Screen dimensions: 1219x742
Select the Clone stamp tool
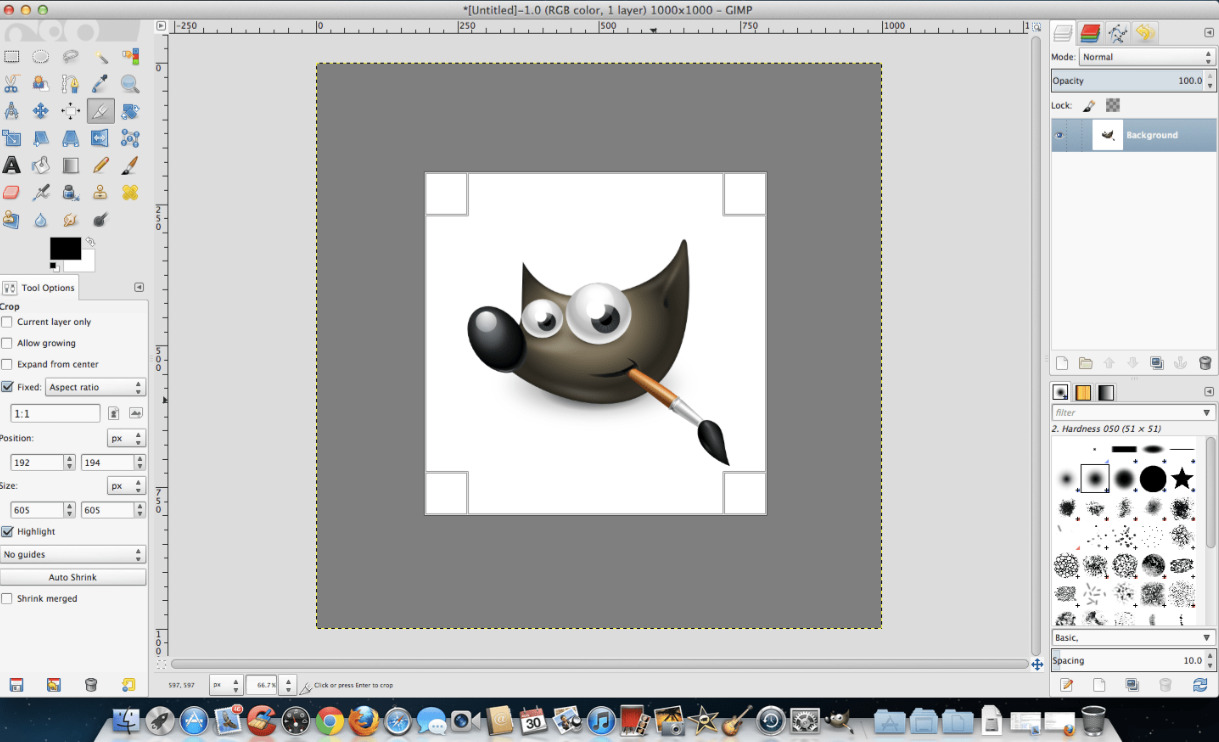click(x=100, y=192)
